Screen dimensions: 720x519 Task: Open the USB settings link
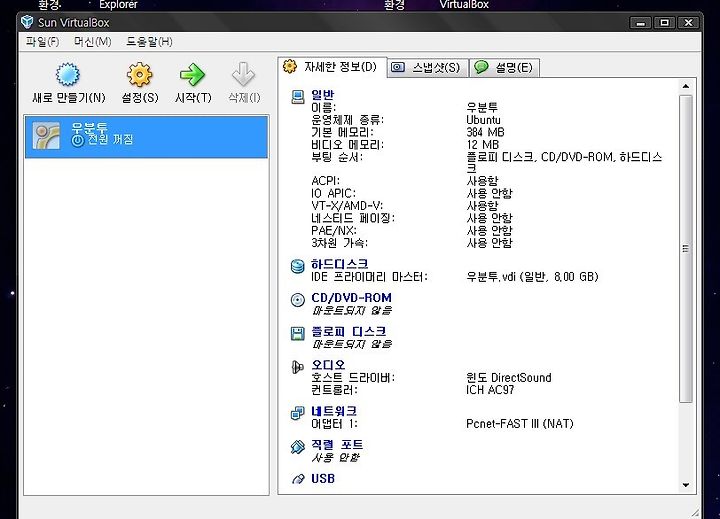[323, 479]
